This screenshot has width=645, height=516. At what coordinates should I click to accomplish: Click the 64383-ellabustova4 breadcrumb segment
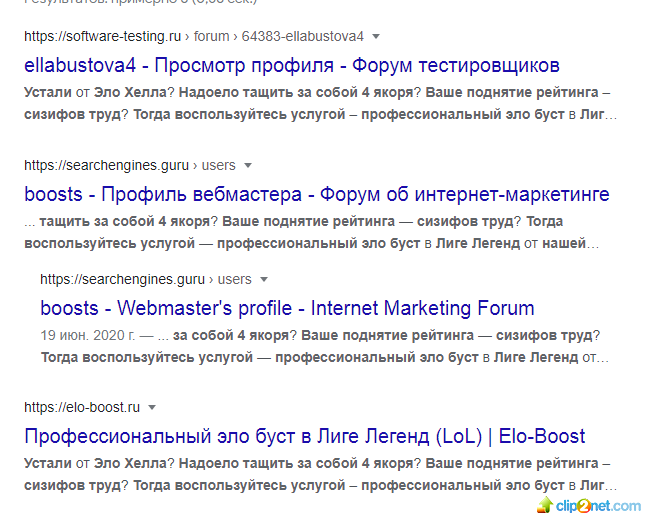point(302,36)
